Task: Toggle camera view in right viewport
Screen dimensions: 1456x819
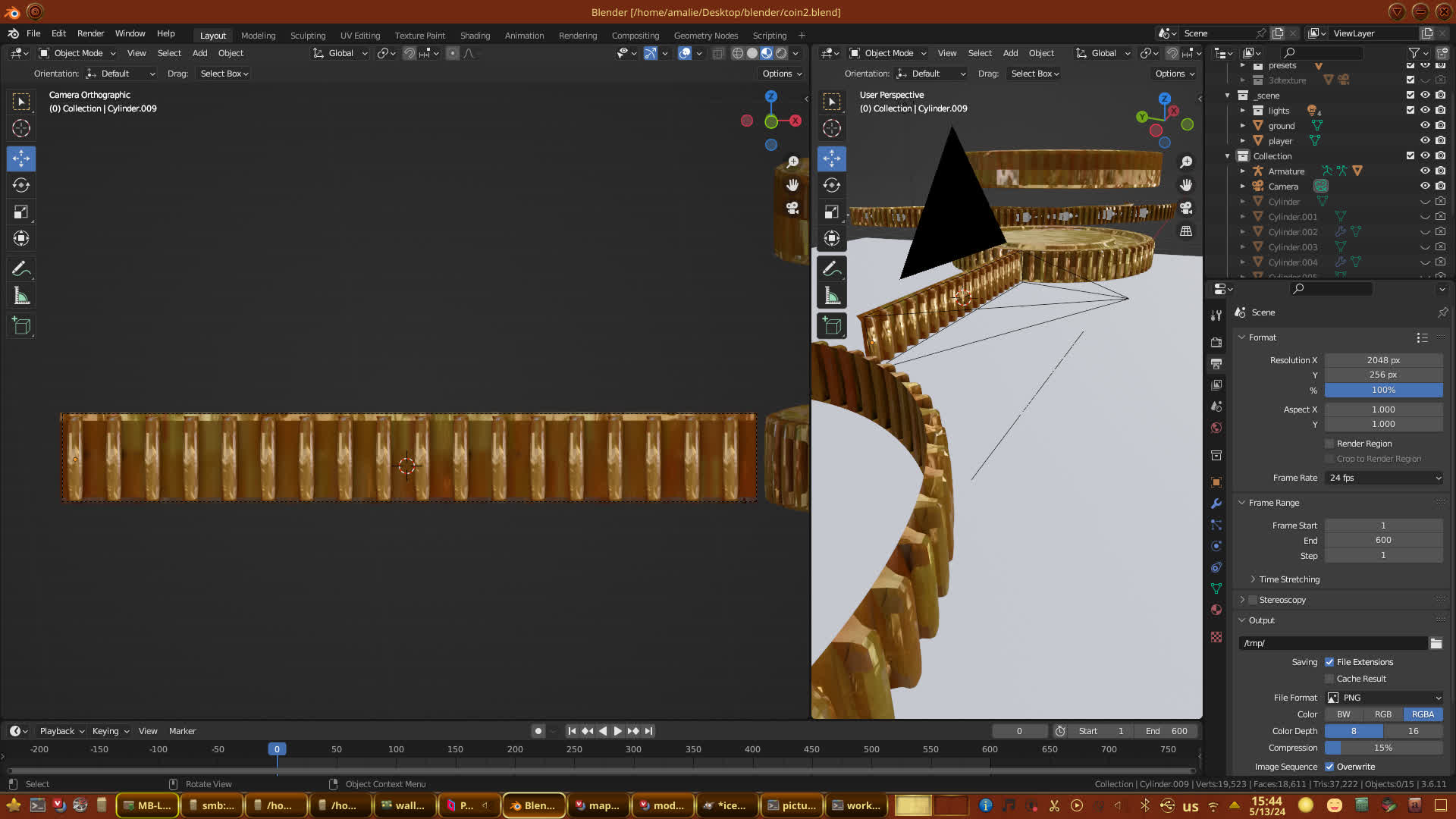Action: 1186,208
